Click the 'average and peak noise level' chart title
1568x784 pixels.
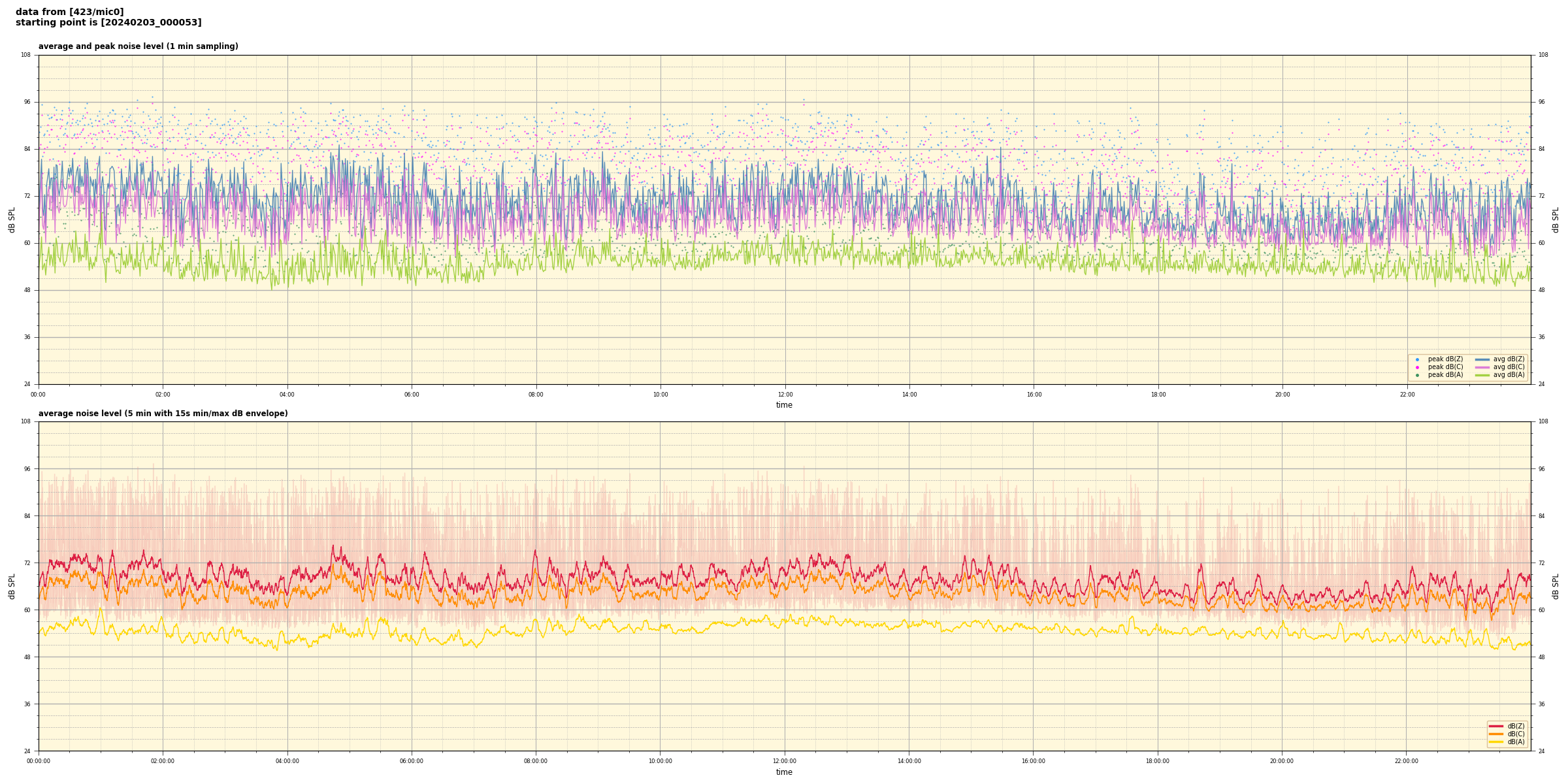138,46
